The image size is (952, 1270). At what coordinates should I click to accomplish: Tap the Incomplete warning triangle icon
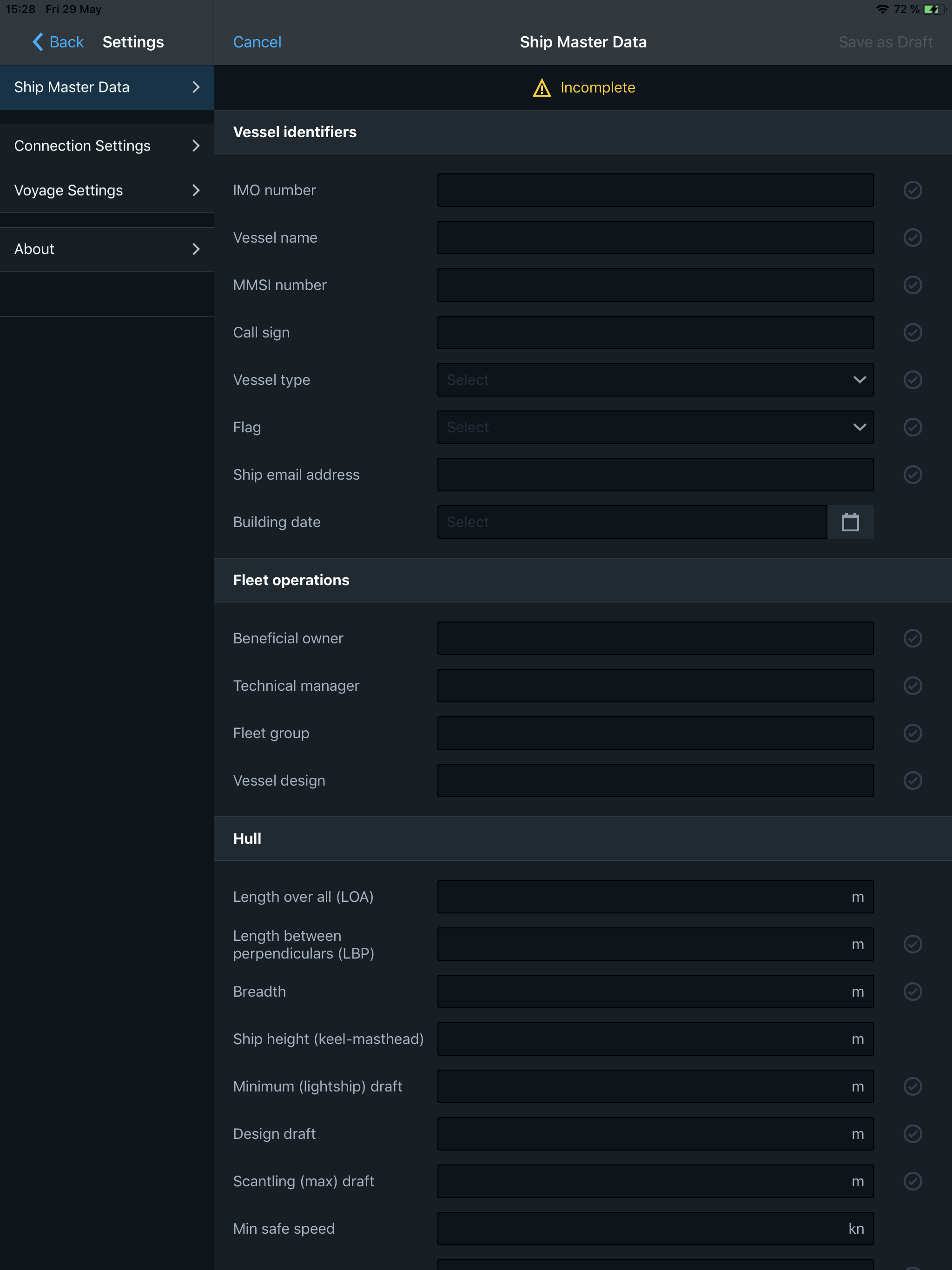pyautogui.click(x=542, y=88)
